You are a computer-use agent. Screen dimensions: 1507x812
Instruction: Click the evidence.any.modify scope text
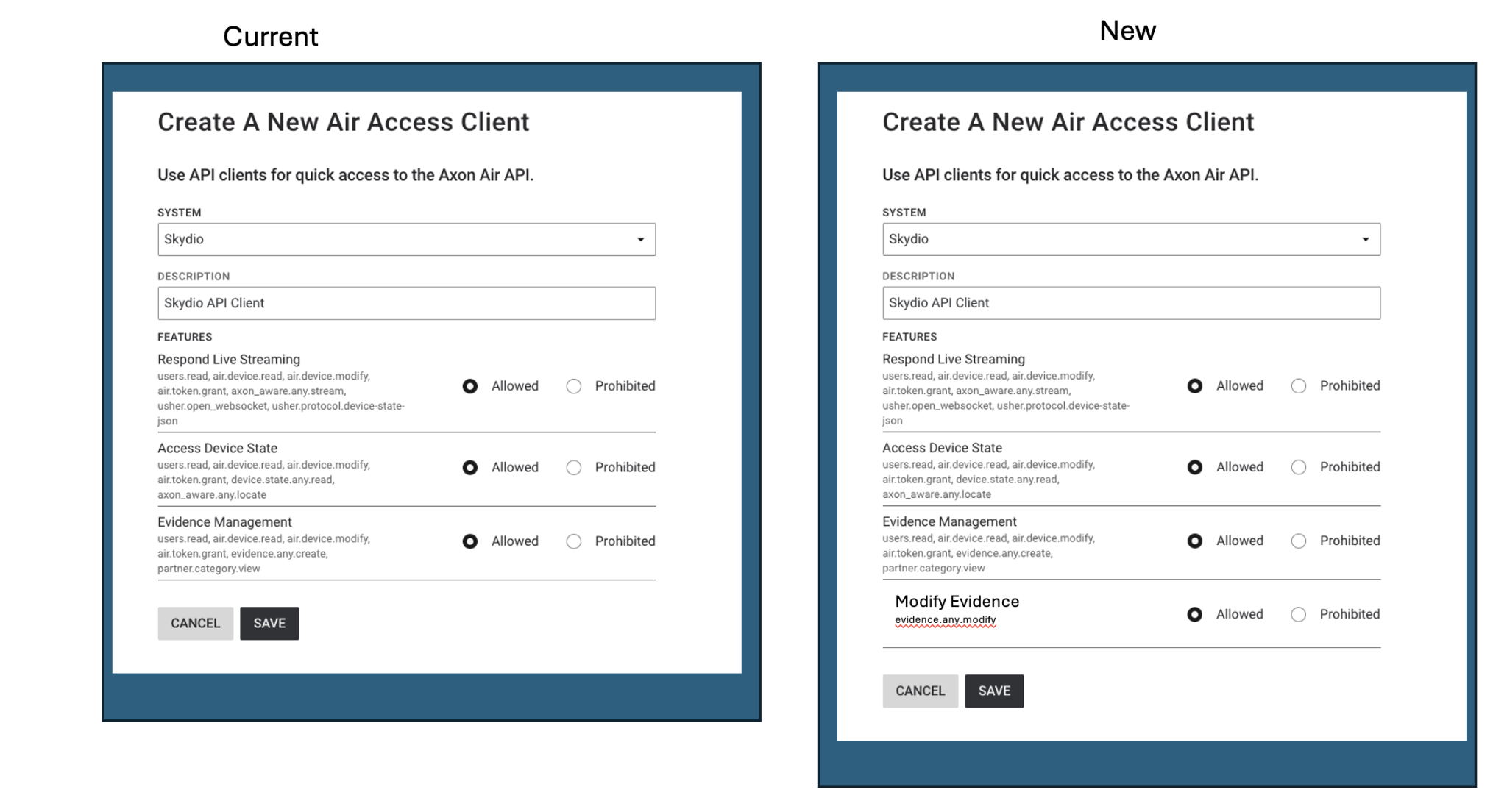pyautogui.click(x=945, y=619)
